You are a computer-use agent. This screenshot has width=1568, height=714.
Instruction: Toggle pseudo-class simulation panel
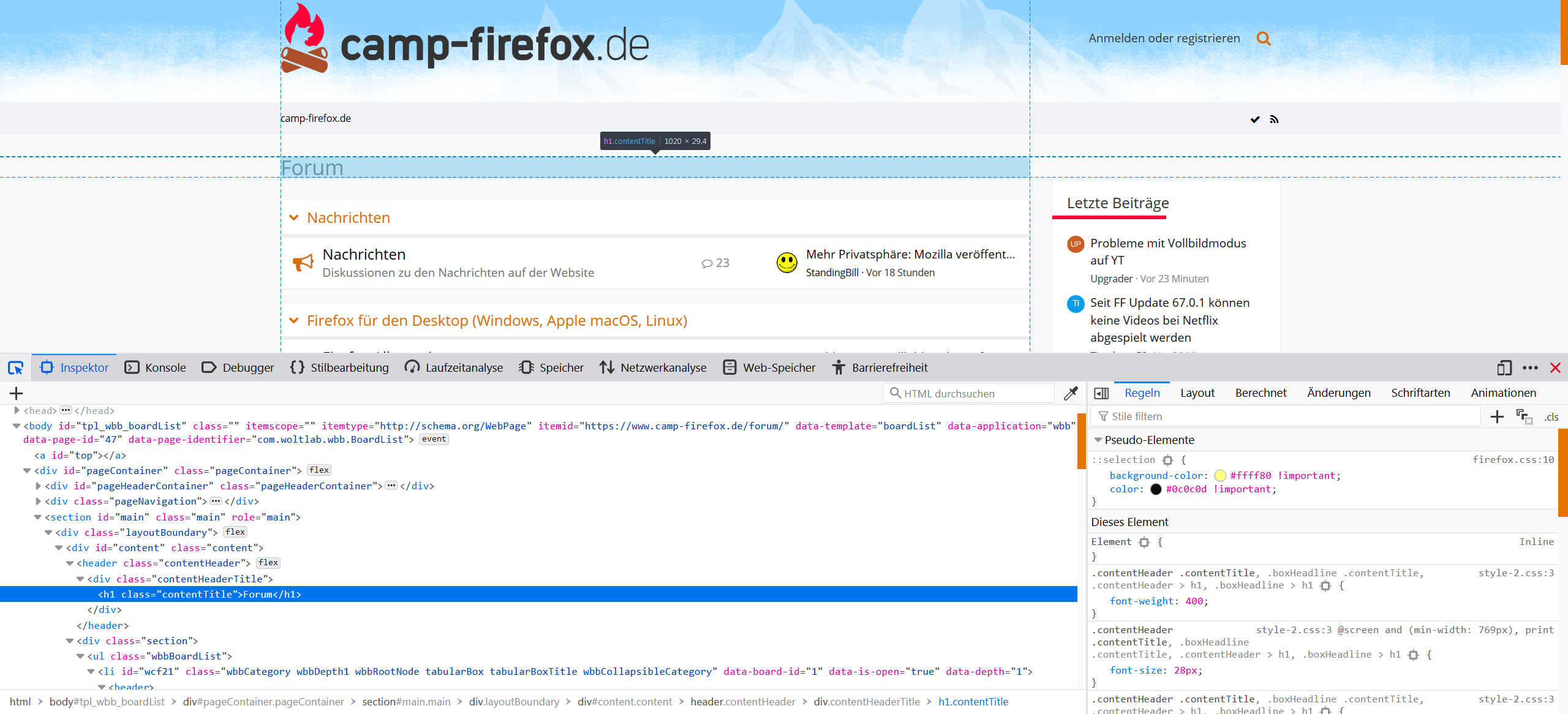click(1524, 416)
